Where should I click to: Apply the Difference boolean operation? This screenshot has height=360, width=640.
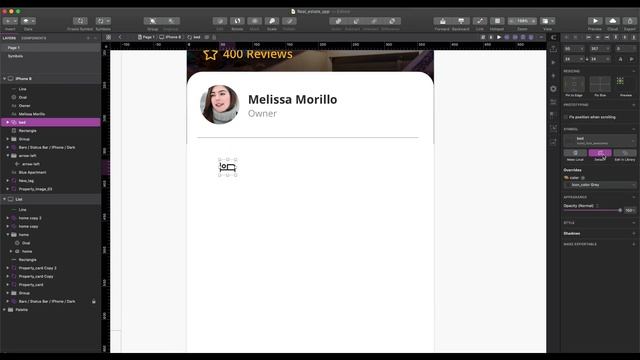click(x=392, y=21)
